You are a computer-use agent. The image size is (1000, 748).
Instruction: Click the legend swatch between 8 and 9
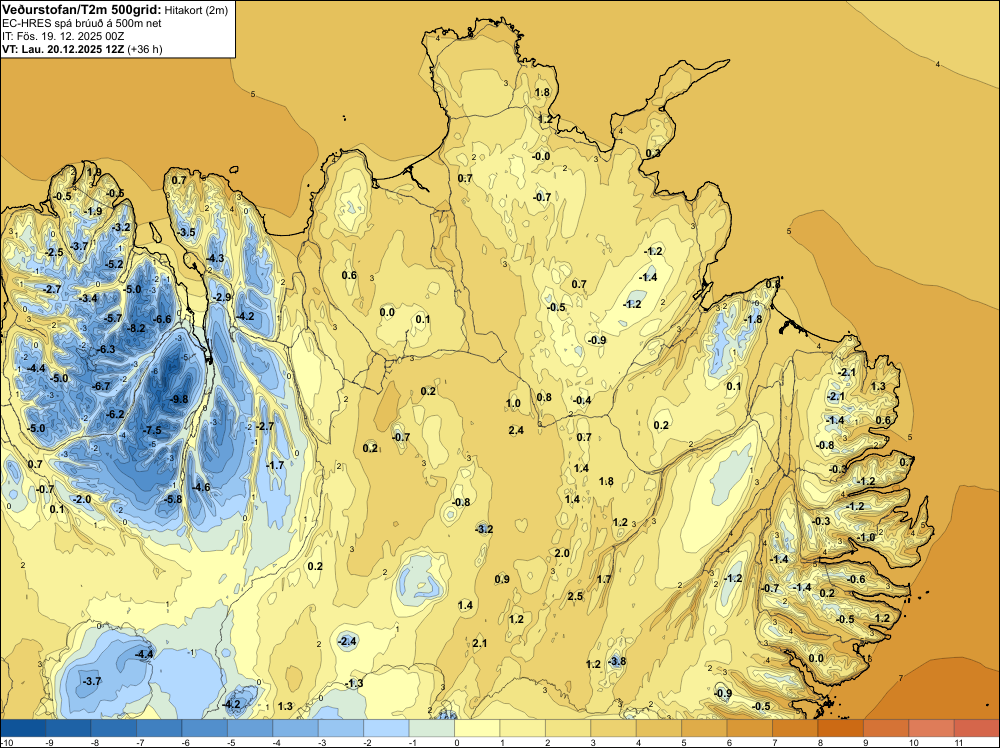click(x=841, y=728)
